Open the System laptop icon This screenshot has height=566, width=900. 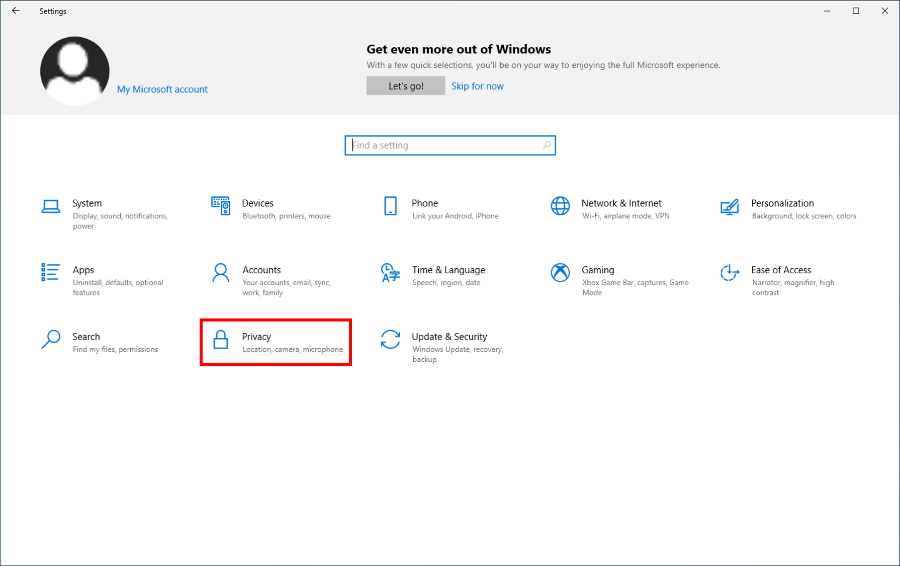point(51,206)
